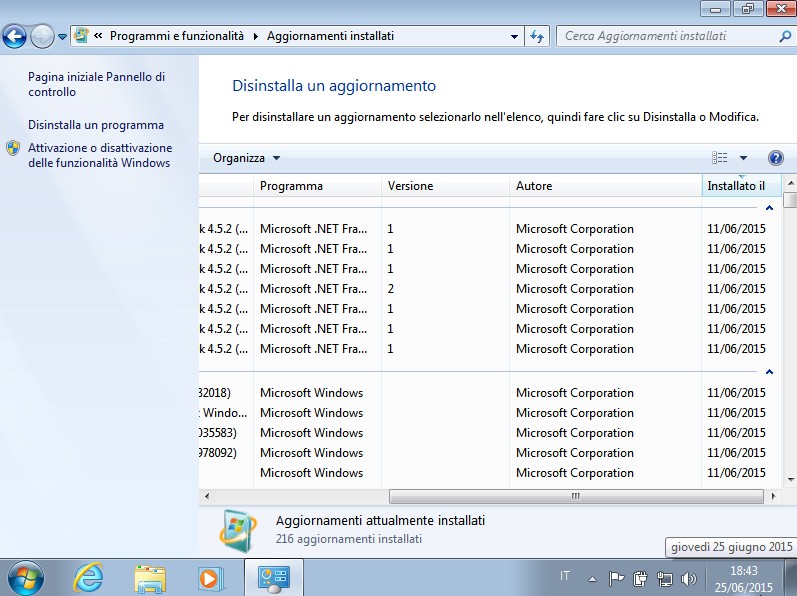Image resolution: width=797 pixels, height=596 pixels.
Task: Sort by the Versione column header
Action: (445, 186)
